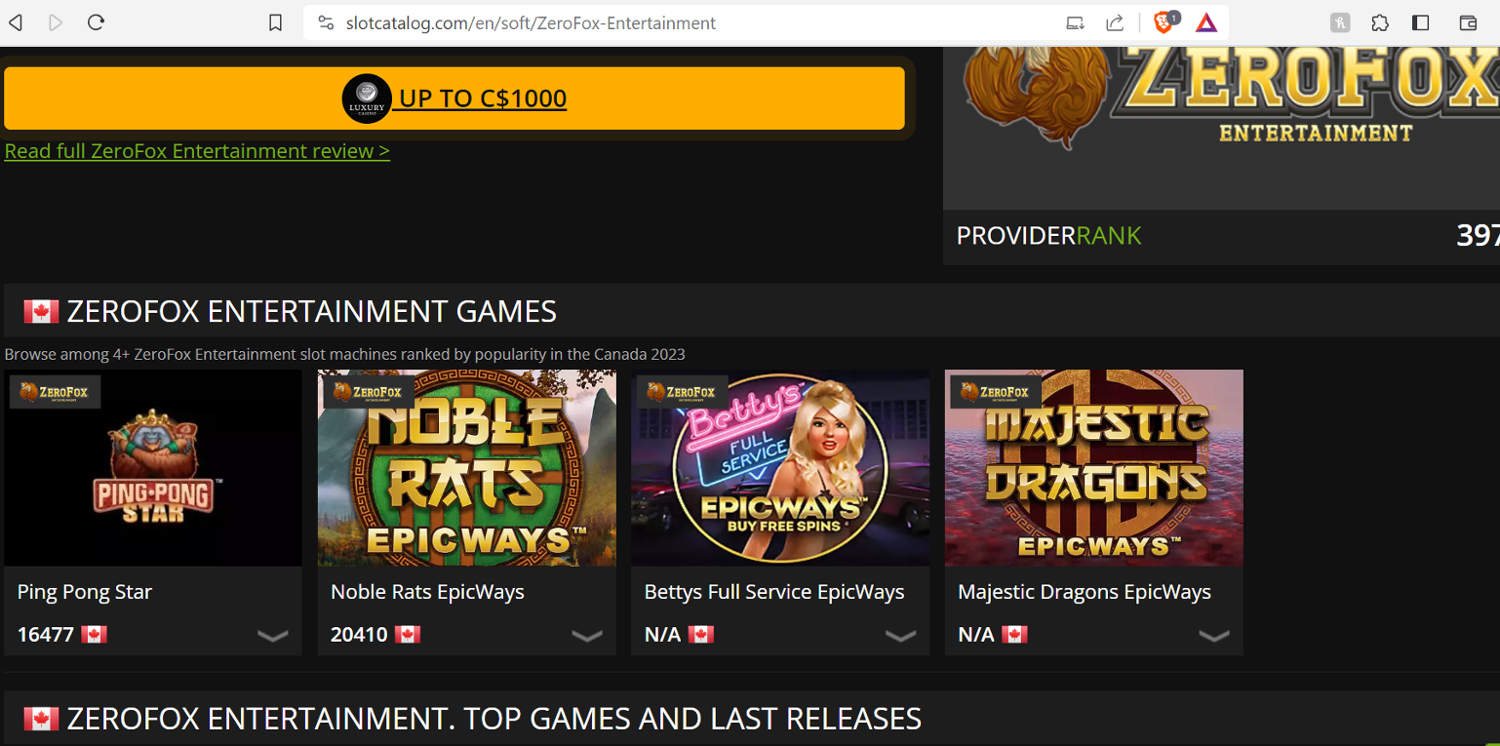
Task: Open the Brave Shields lion icon
Action: click(x=1164, y=23)
